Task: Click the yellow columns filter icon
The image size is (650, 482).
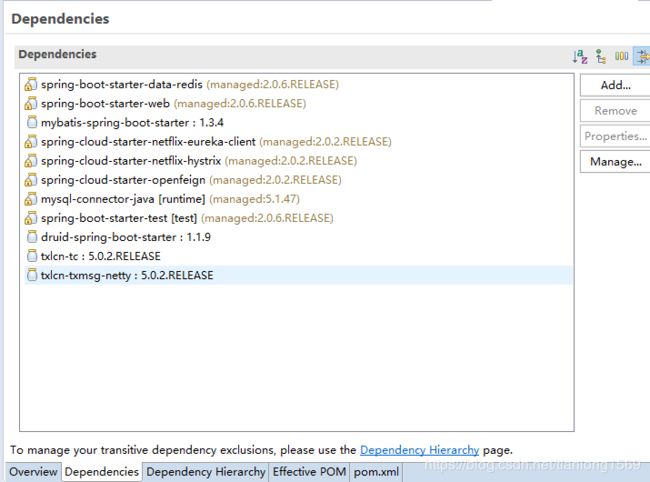Action: [x=621, y=56]
